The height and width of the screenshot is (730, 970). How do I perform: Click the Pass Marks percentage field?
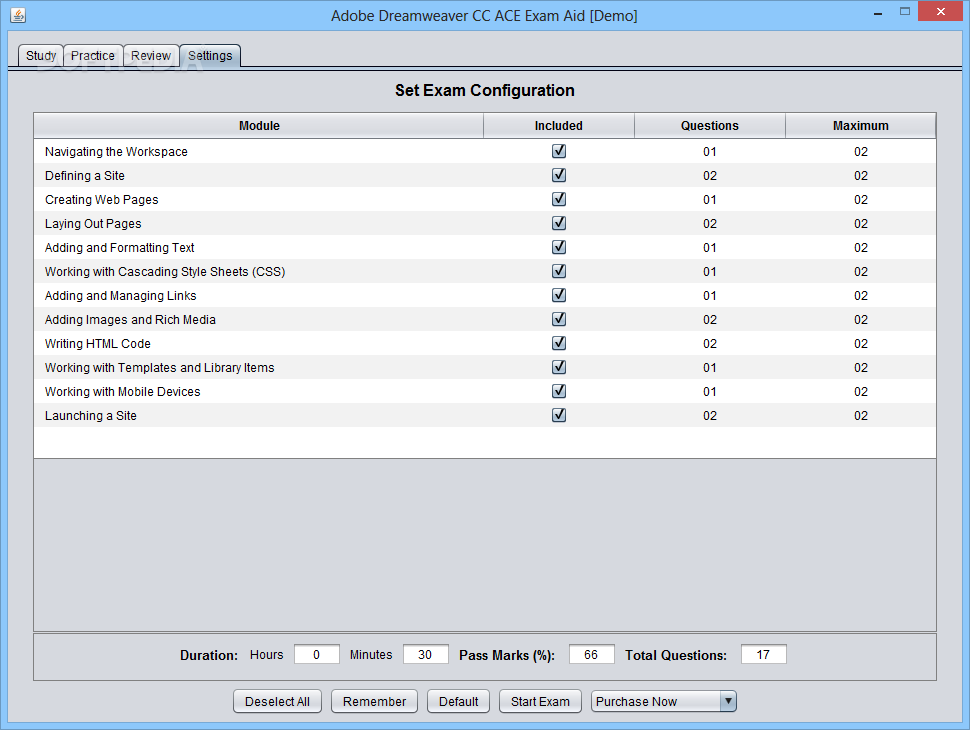click(x=591, y=655)
